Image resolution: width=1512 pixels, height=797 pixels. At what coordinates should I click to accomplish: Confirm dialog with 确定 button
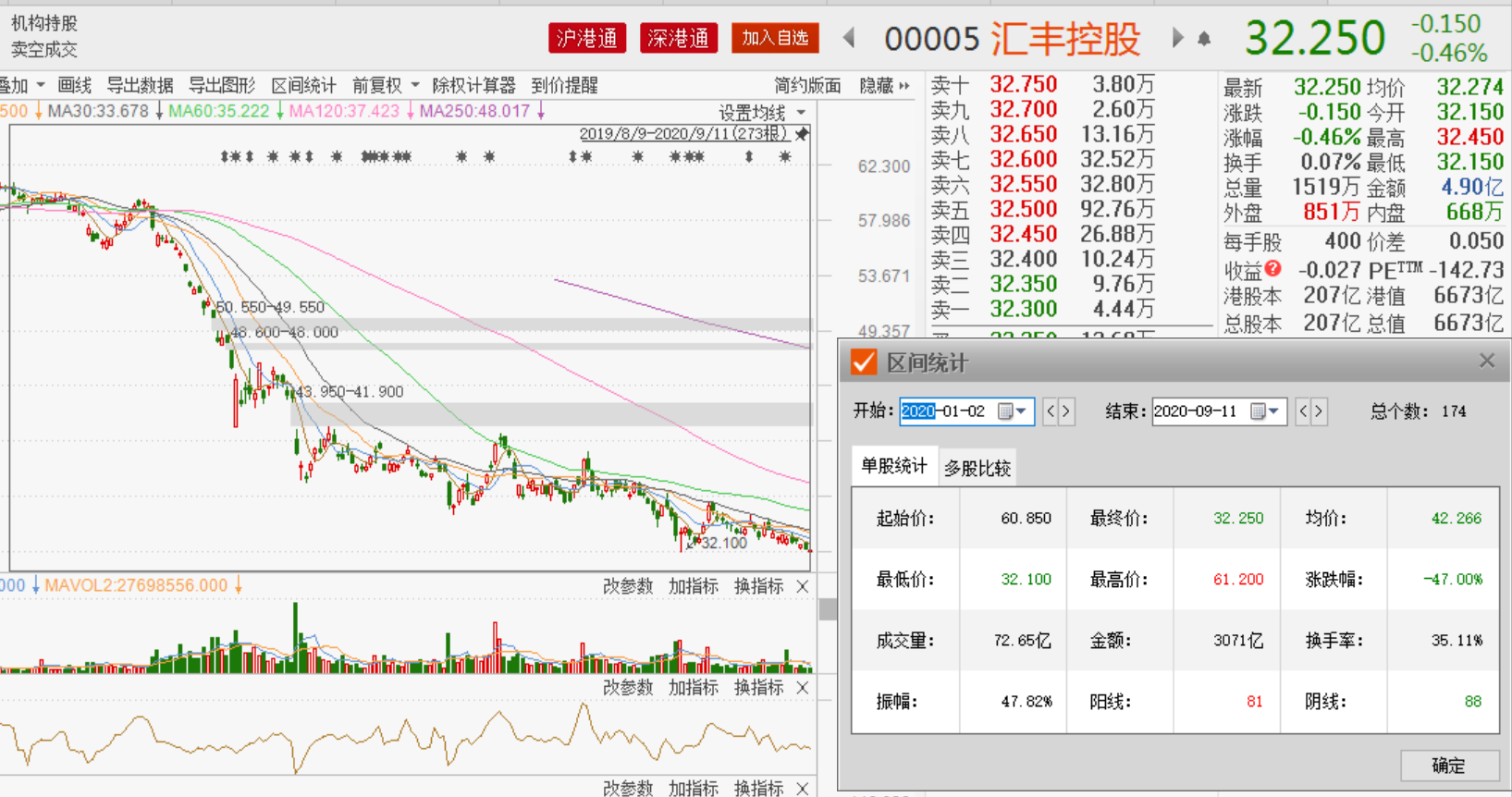pyautogui.click(x=1449, y=766)
